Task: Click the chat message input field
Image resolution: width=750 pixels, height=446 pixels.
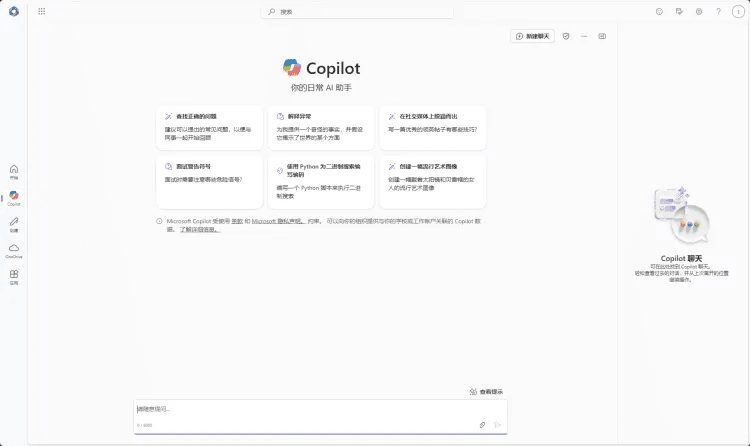Action: click(320, 410)
